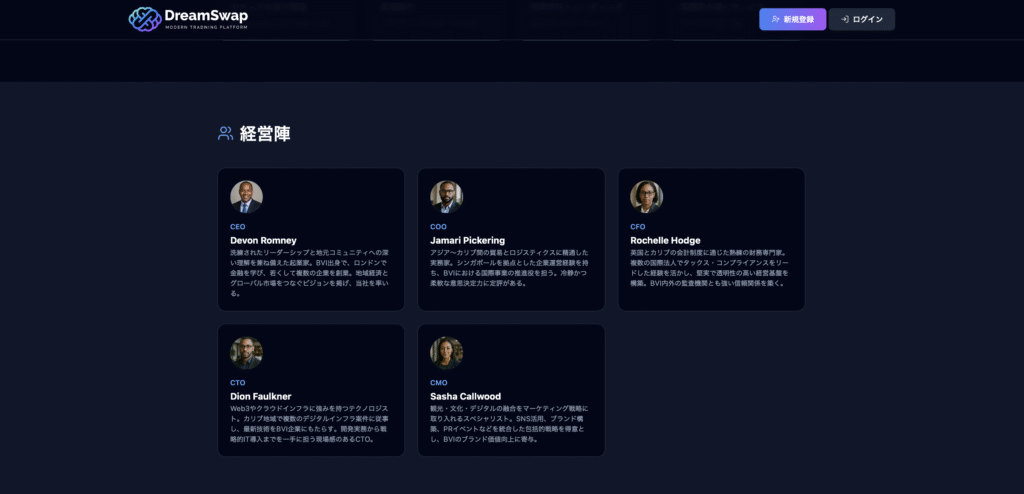Image resolution: width=1024 pixels, height=494 pixels.
Task: Open Sasha Callwood's profile photo
Action: (447, 353)
